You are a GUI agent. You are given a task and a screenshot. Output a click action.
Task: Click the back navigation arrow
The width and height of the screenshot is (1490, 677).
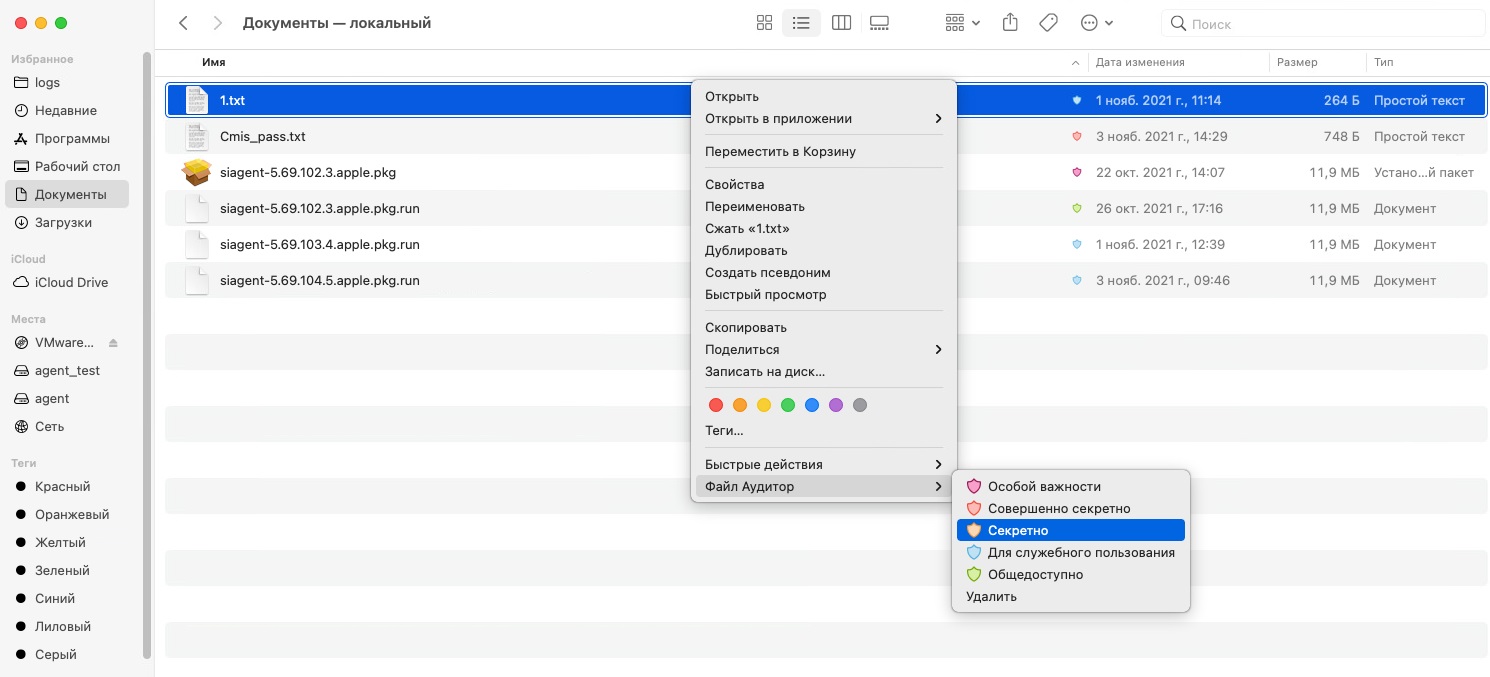tap(183, 23)
